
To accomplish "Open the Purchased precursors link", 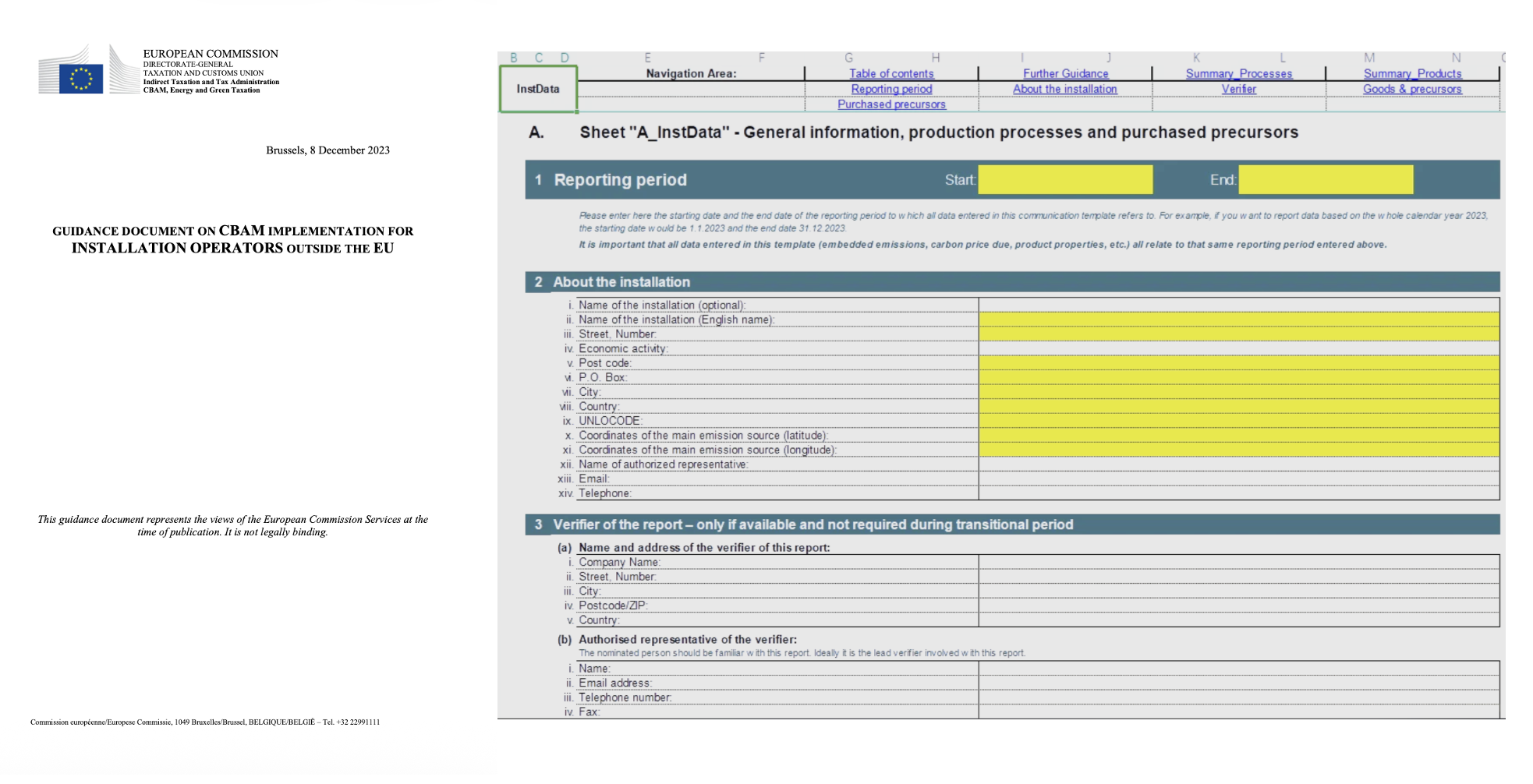I will tap(890, 104).
